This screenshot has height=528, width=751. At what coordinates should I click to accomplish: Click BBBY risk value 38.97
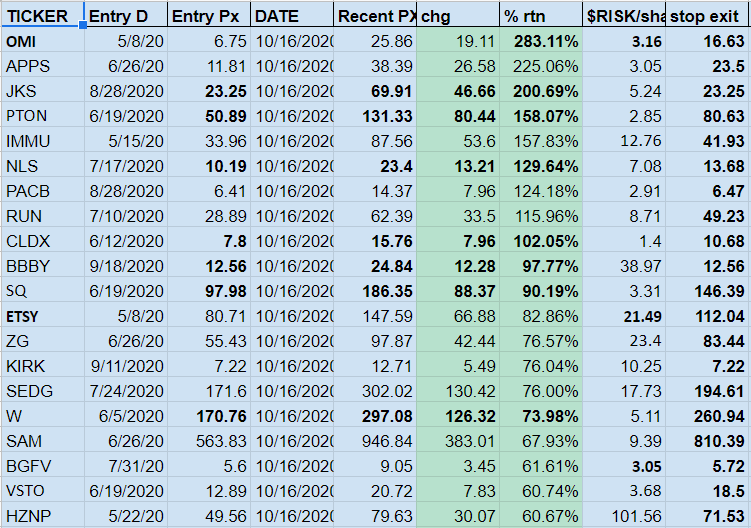click(x=624, y=265)
